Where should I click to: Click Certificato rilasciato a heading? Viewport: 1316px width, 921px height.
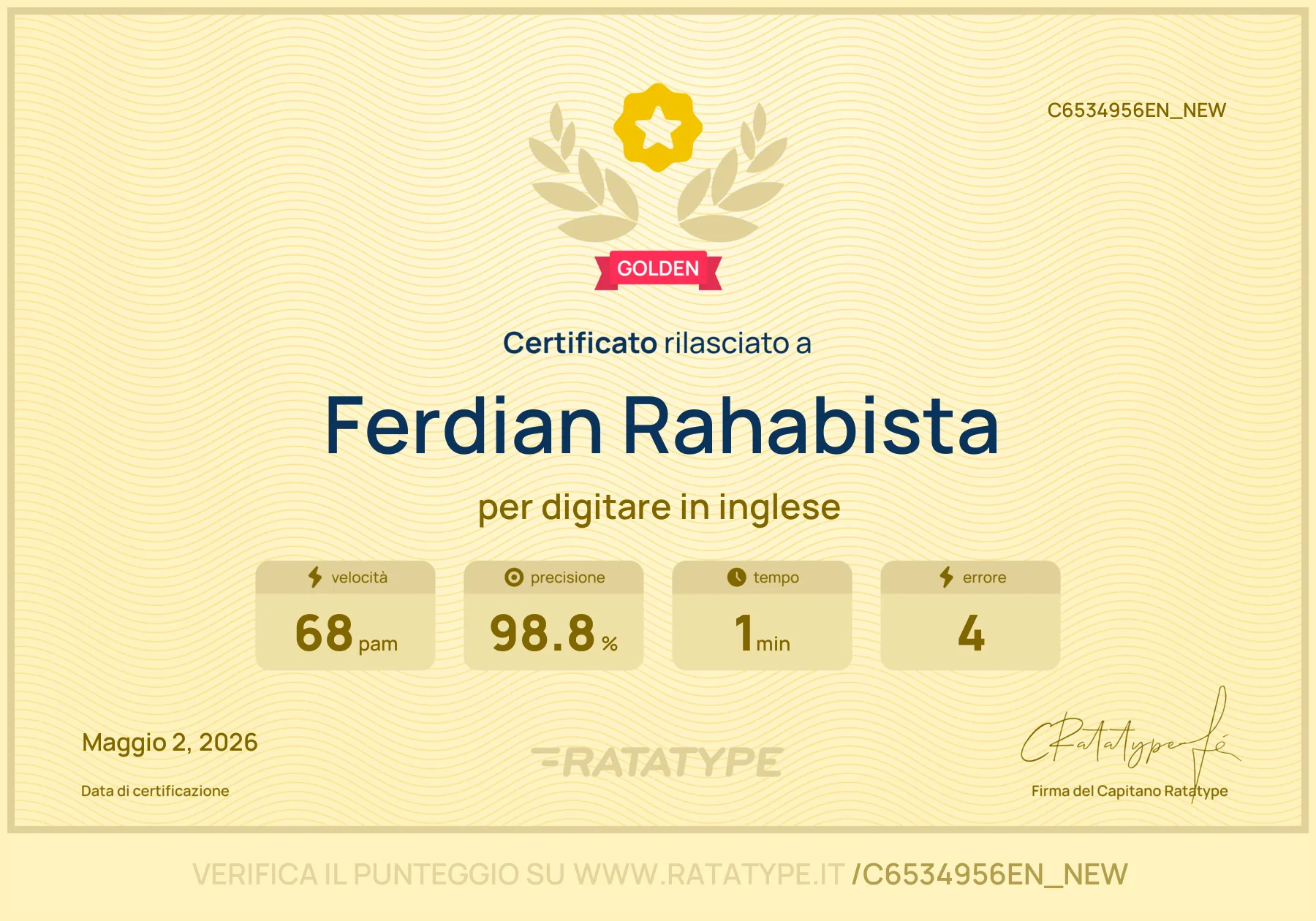coord(657,343)
